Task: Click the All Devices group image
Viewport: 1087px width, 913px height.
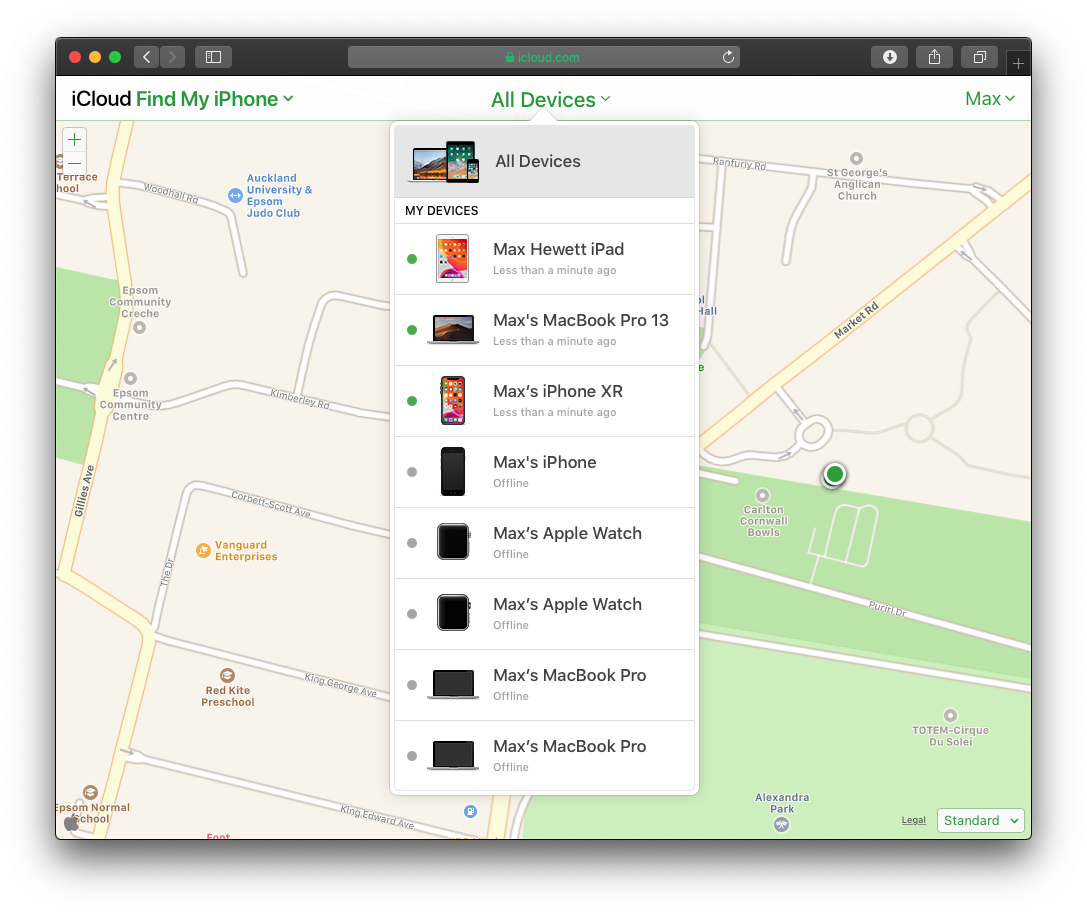Action: [444, 162]
